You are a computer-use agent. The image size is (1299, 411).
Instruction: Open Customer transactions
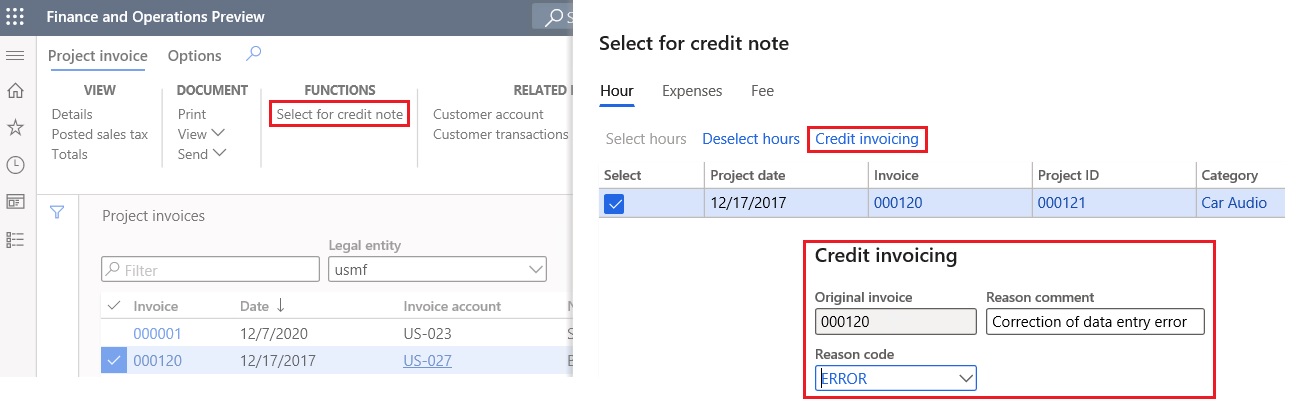click(500, 134)
